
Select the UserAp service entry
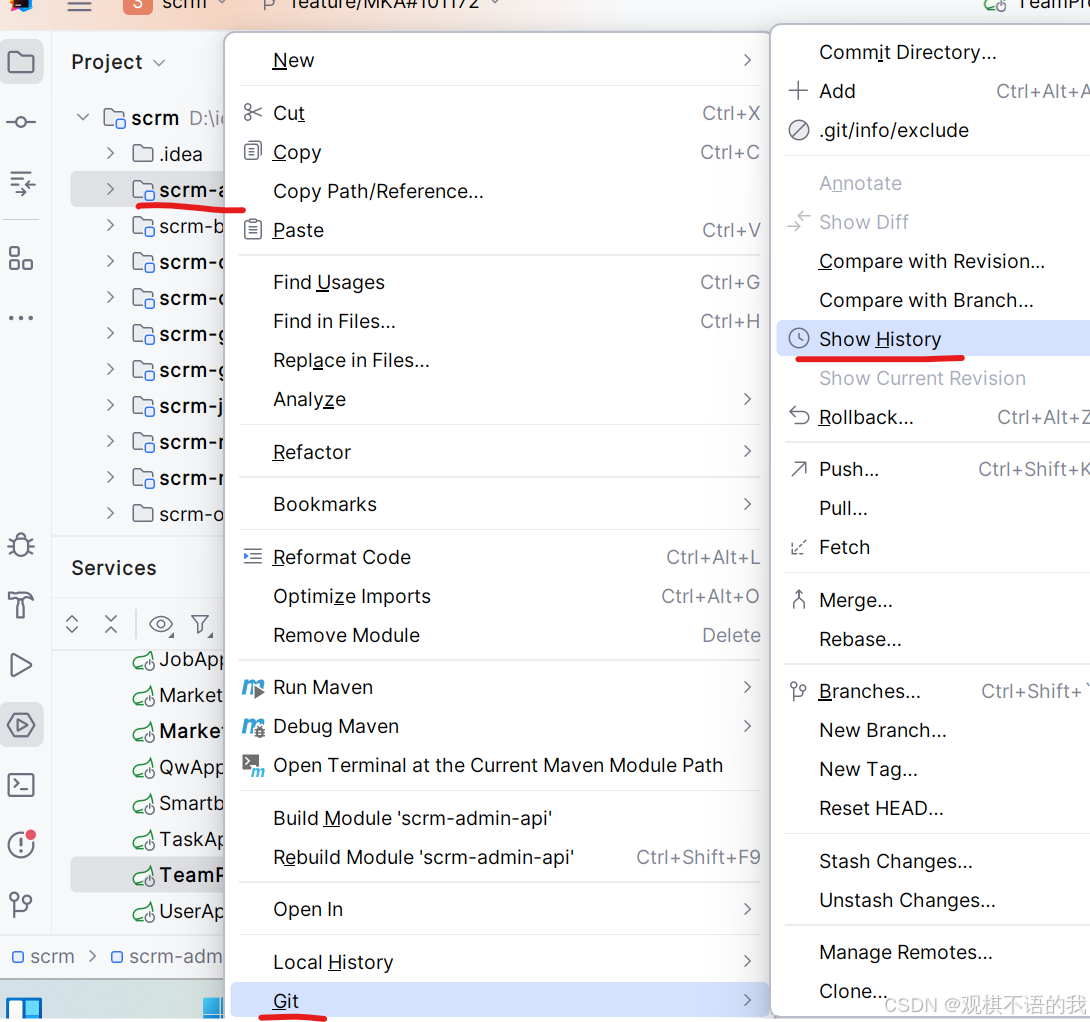pyautogui.click(x=177, y=911)
